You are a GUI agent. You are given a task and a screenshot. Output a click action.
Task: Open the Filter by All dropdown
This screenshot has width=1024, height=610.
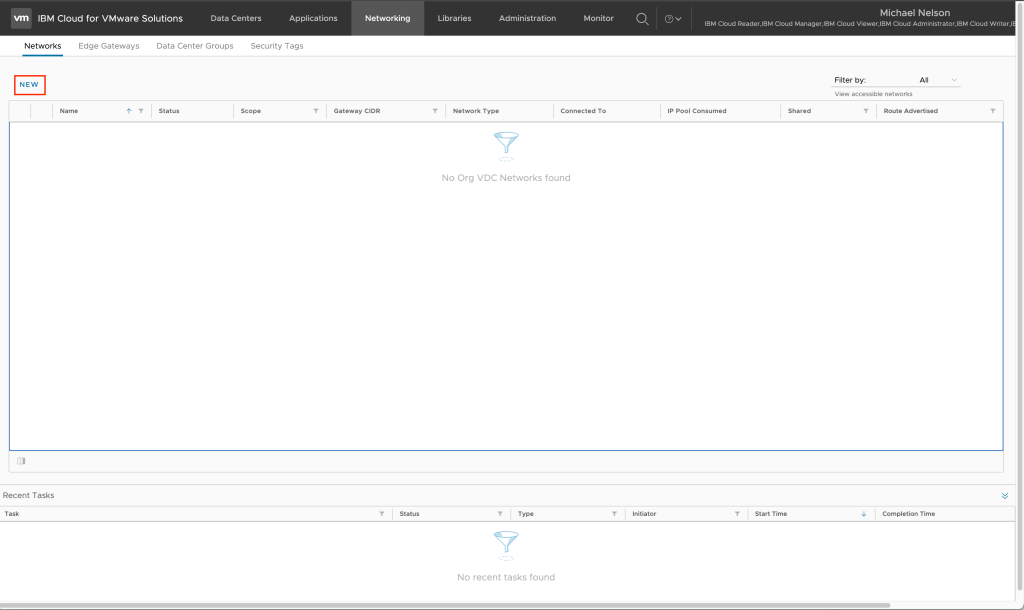938,80
